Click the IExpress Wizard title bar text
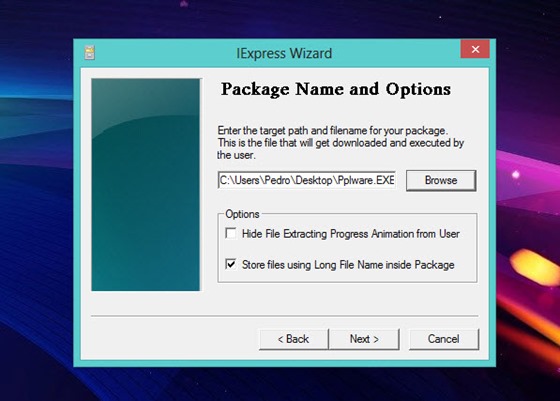Screen dimensions: 560x401 click(284, 53)
